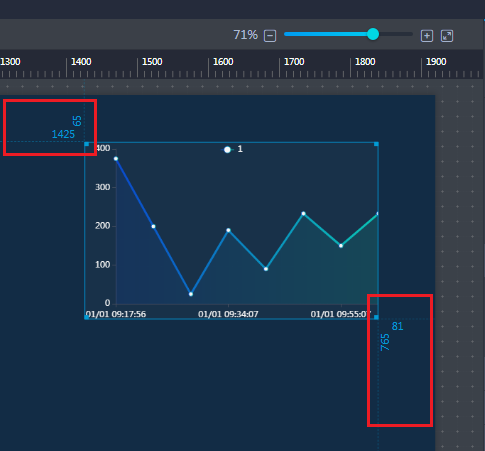Click the zoom in plus icon

pos(427,36)
